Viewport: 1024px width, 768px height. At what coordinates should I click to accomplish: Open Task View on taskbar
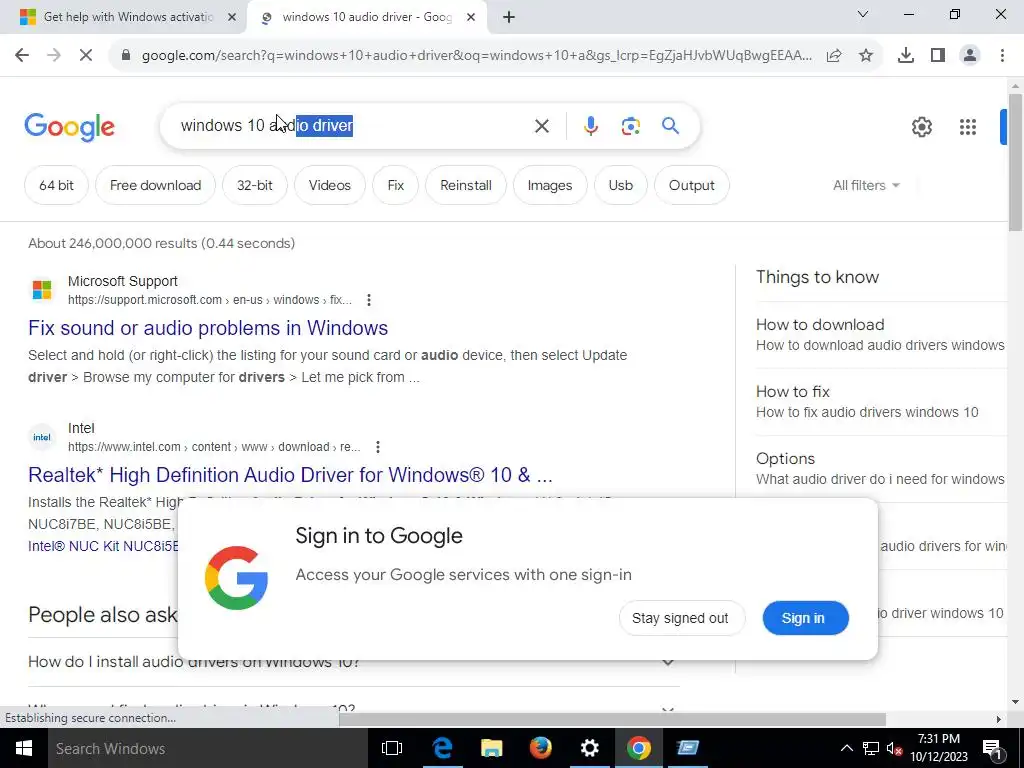coord(392,748)
